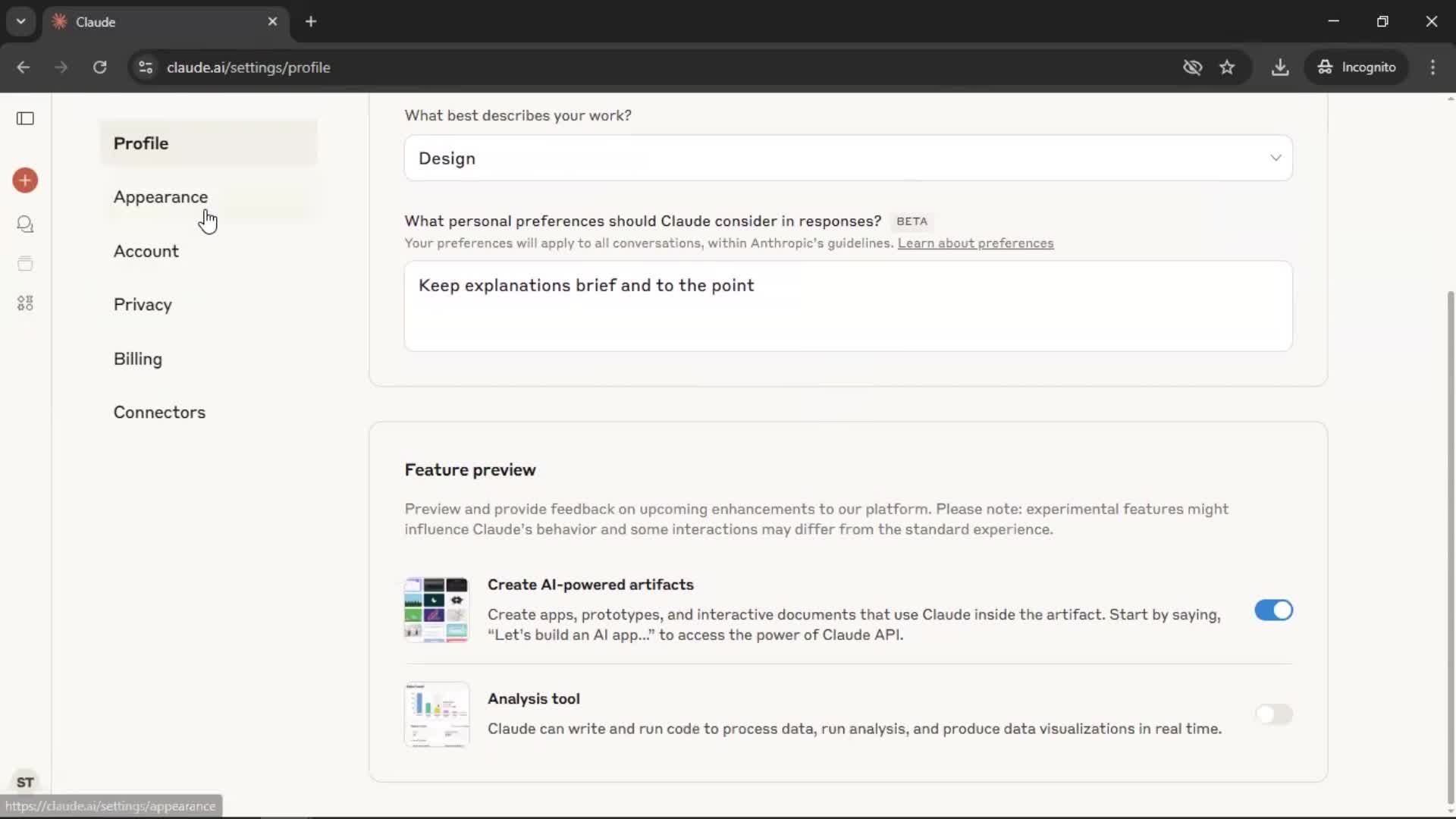Bookmark this page with the star icon
This screenshot has width=1456, height=819.
click(1227, 67)
